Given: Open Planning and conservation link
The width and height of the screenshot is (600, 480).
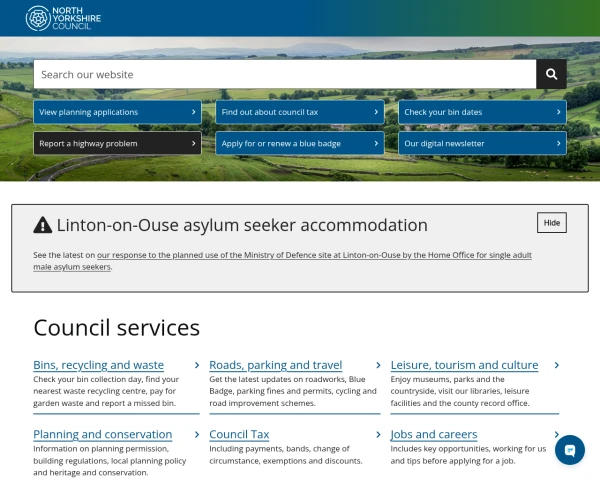Looking at the screenshot, I should click(103, 434).
